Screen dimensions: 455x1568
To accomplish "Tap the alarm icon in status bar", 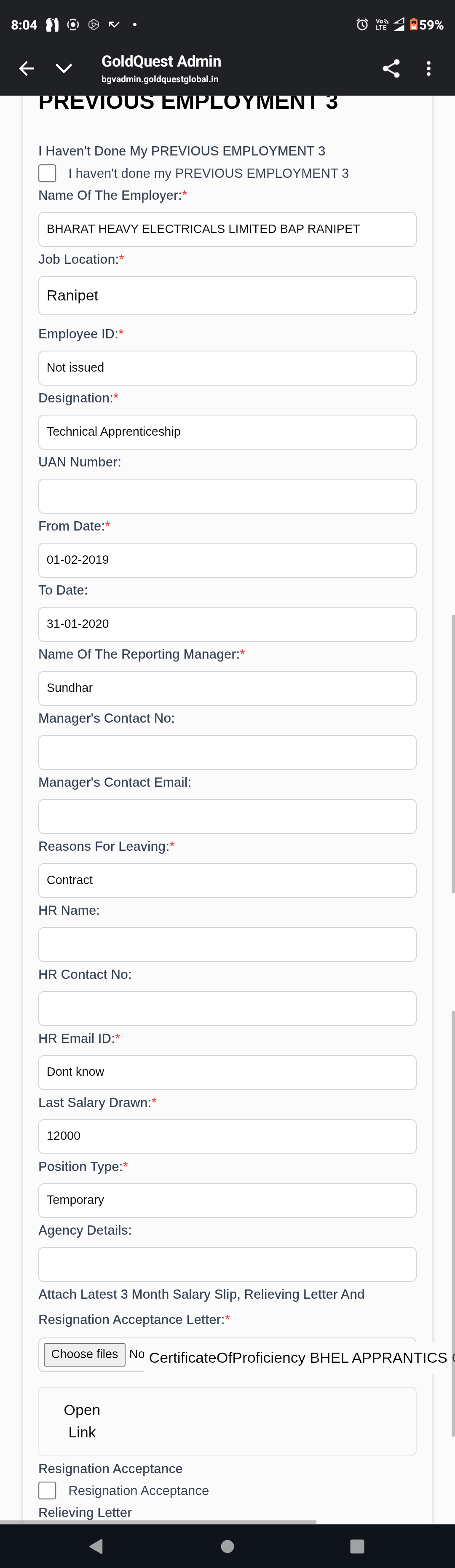I will click(362, 25).
